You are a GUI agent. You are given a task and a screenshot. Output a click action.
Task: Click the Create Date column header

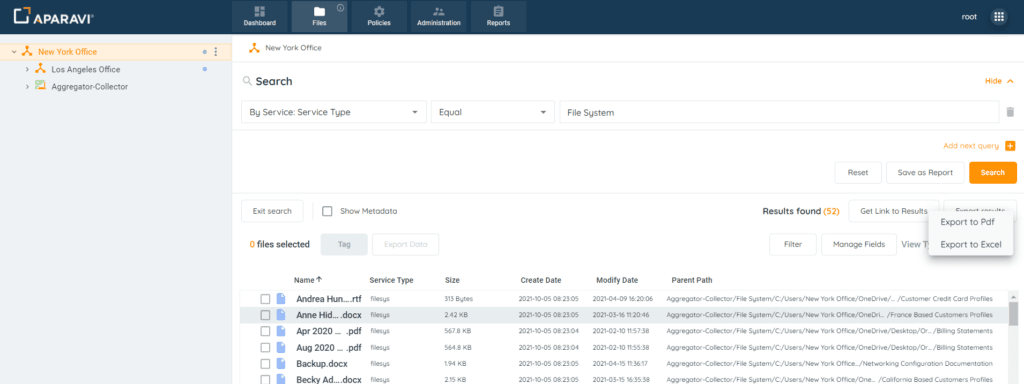pos(541,280)
